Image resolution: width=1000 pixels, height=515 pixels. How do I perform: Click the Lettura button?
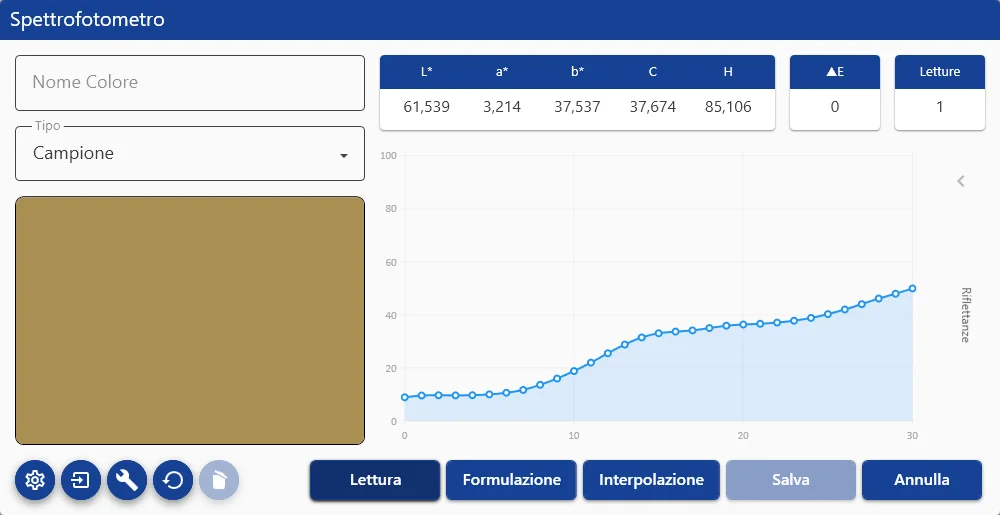click(375, 480)
